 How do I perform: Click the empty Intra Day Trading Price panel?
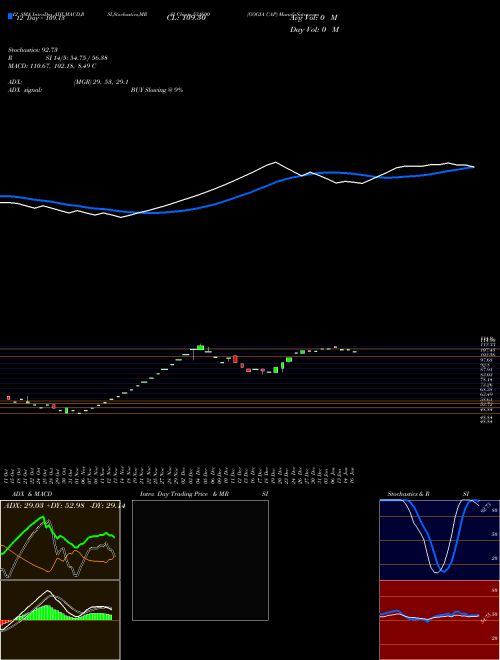pyautogui.click(x=200, y=560)
